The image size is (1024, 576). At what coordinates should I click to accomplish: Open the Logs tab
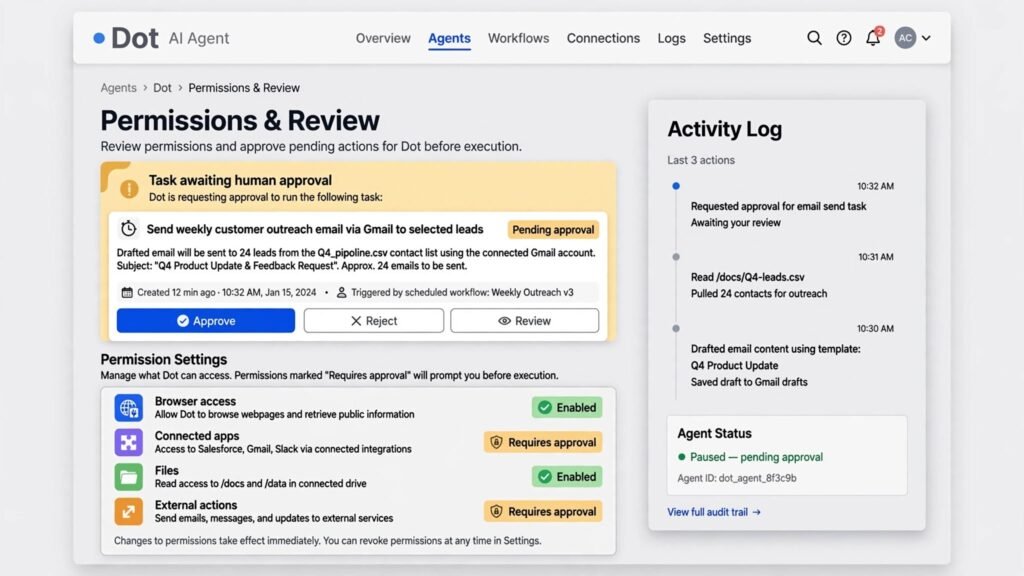[671, 38]
